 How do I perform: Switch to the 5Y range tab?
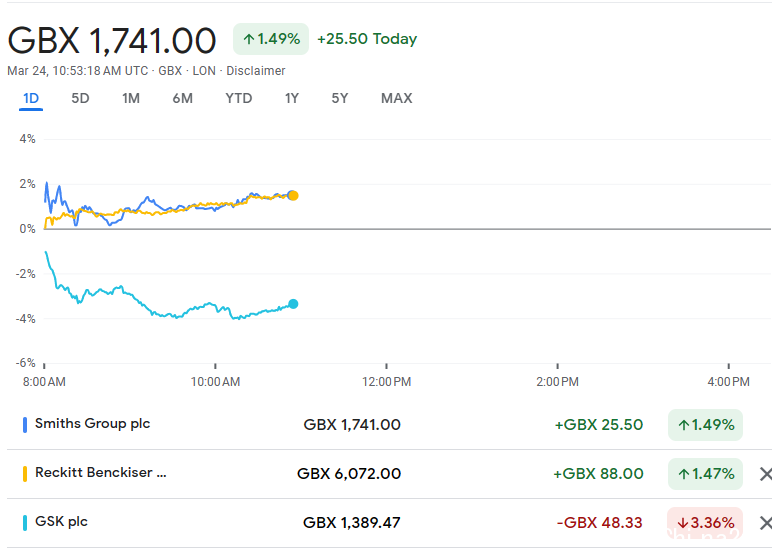(340, 98)
